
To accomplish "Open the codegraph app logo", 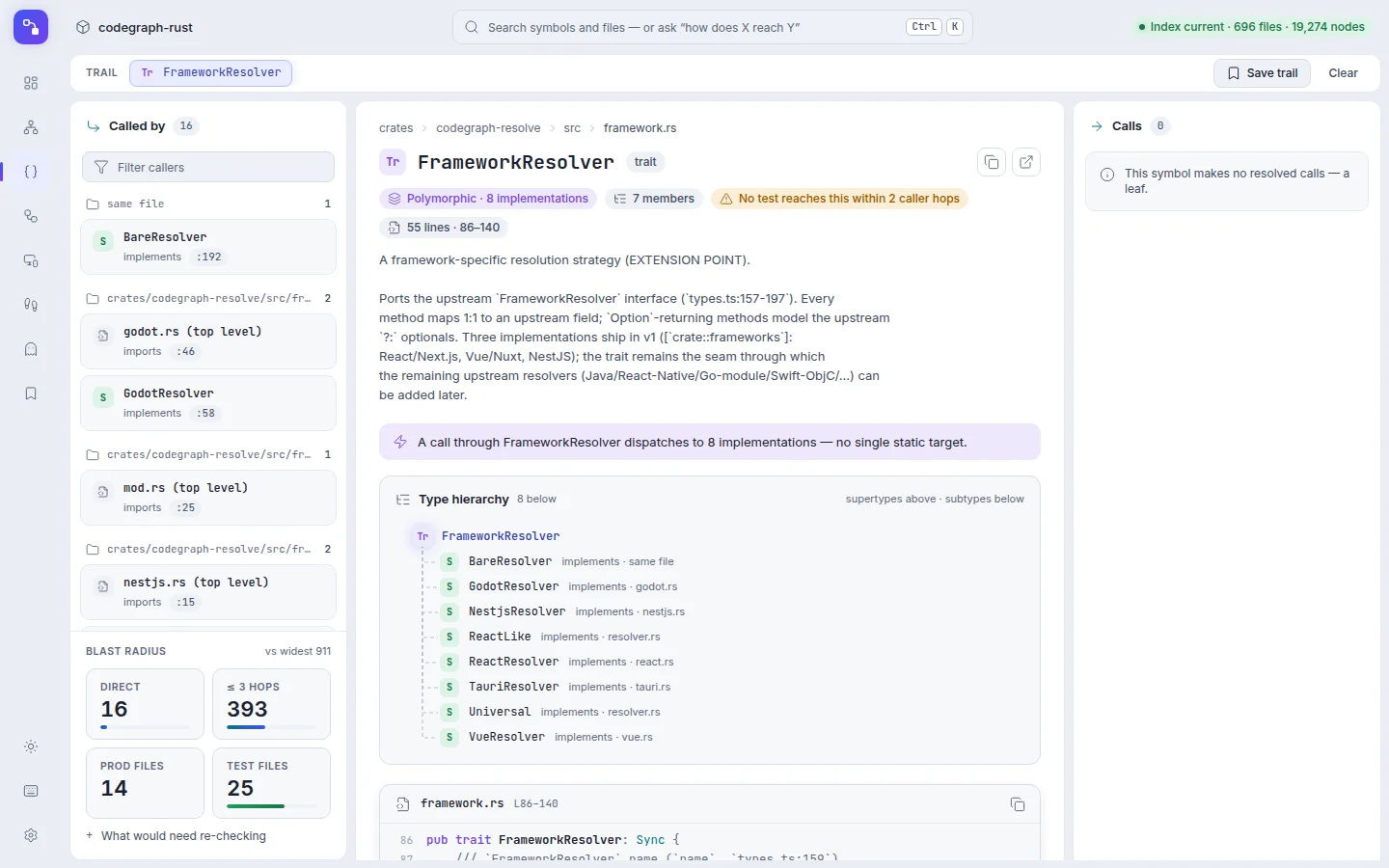I will tap(31, 27).
